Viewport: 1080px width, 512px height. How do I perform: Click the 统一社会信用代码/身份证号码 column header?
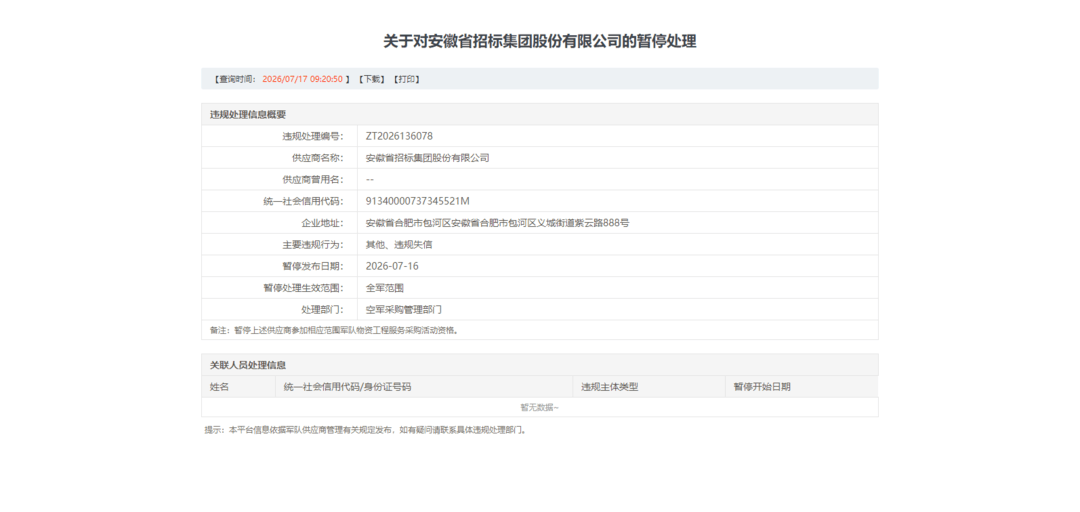tap(424, 387)
